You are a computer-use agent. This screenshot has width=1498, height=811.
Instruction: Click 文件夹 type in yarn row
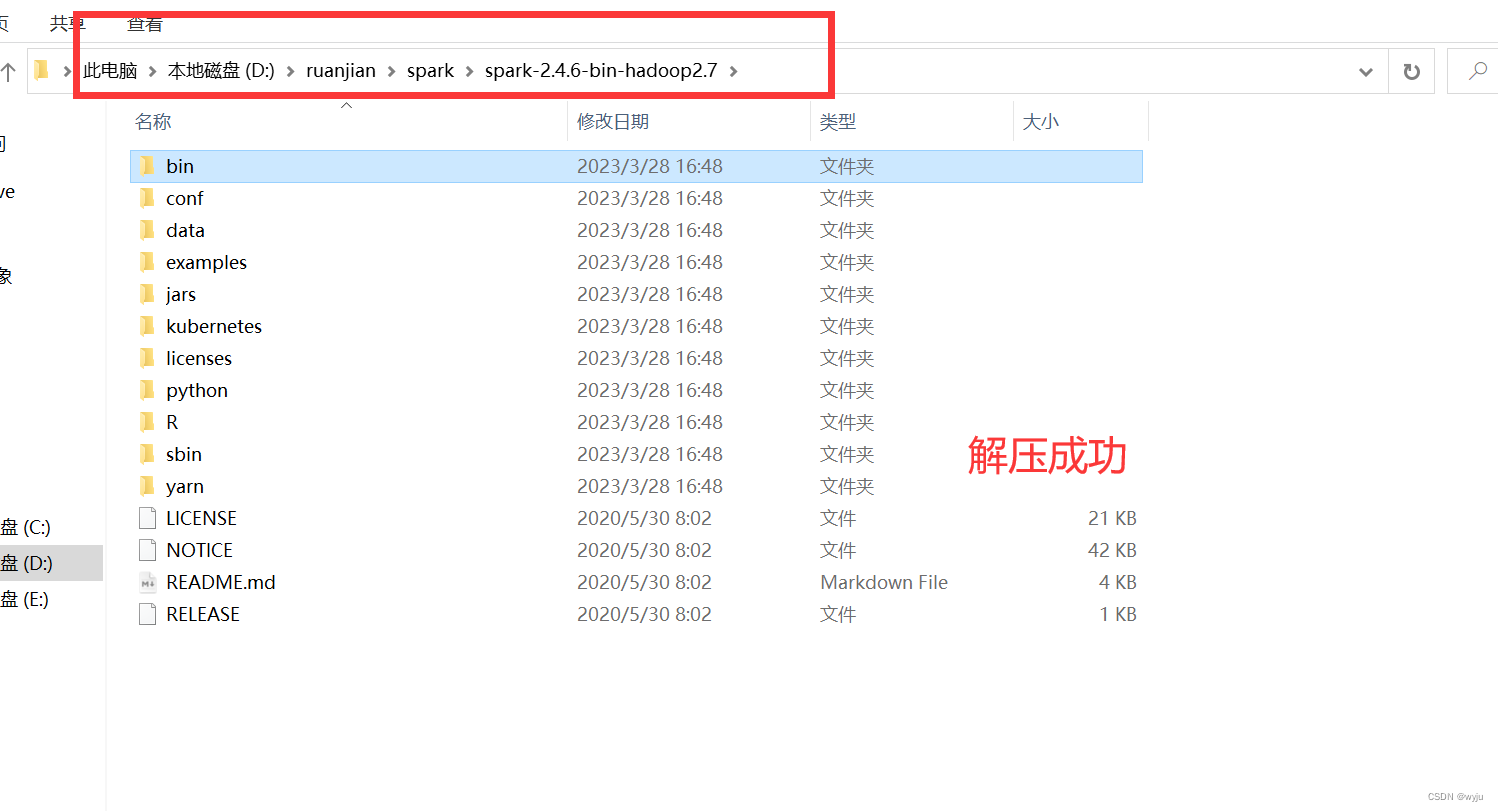click(x=847, y=486)
